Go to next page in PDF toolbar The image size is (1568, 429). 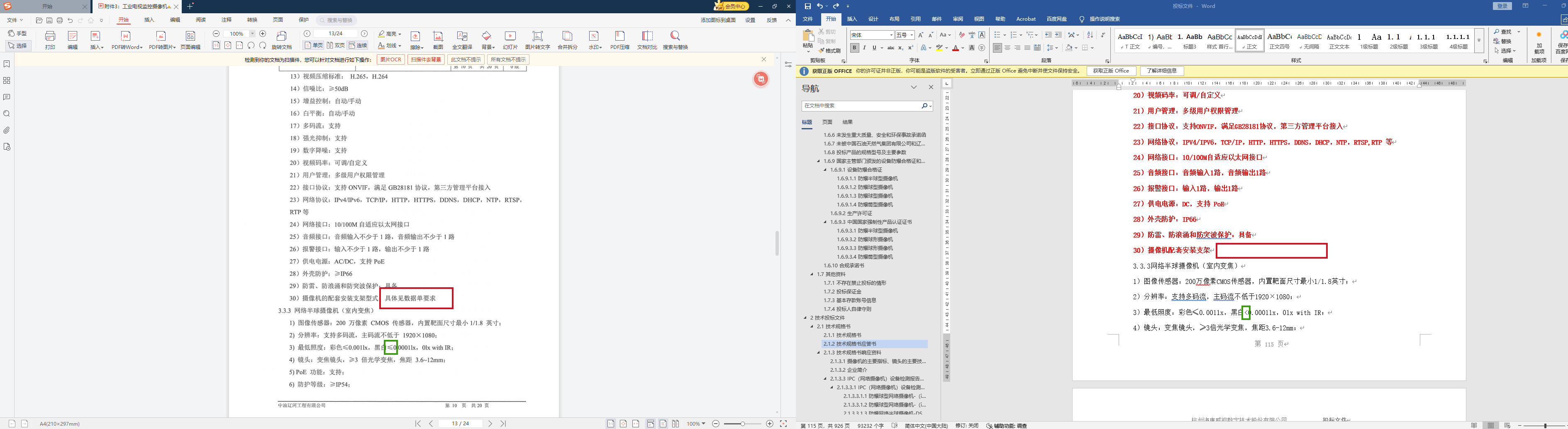click(x=365, y=34)
